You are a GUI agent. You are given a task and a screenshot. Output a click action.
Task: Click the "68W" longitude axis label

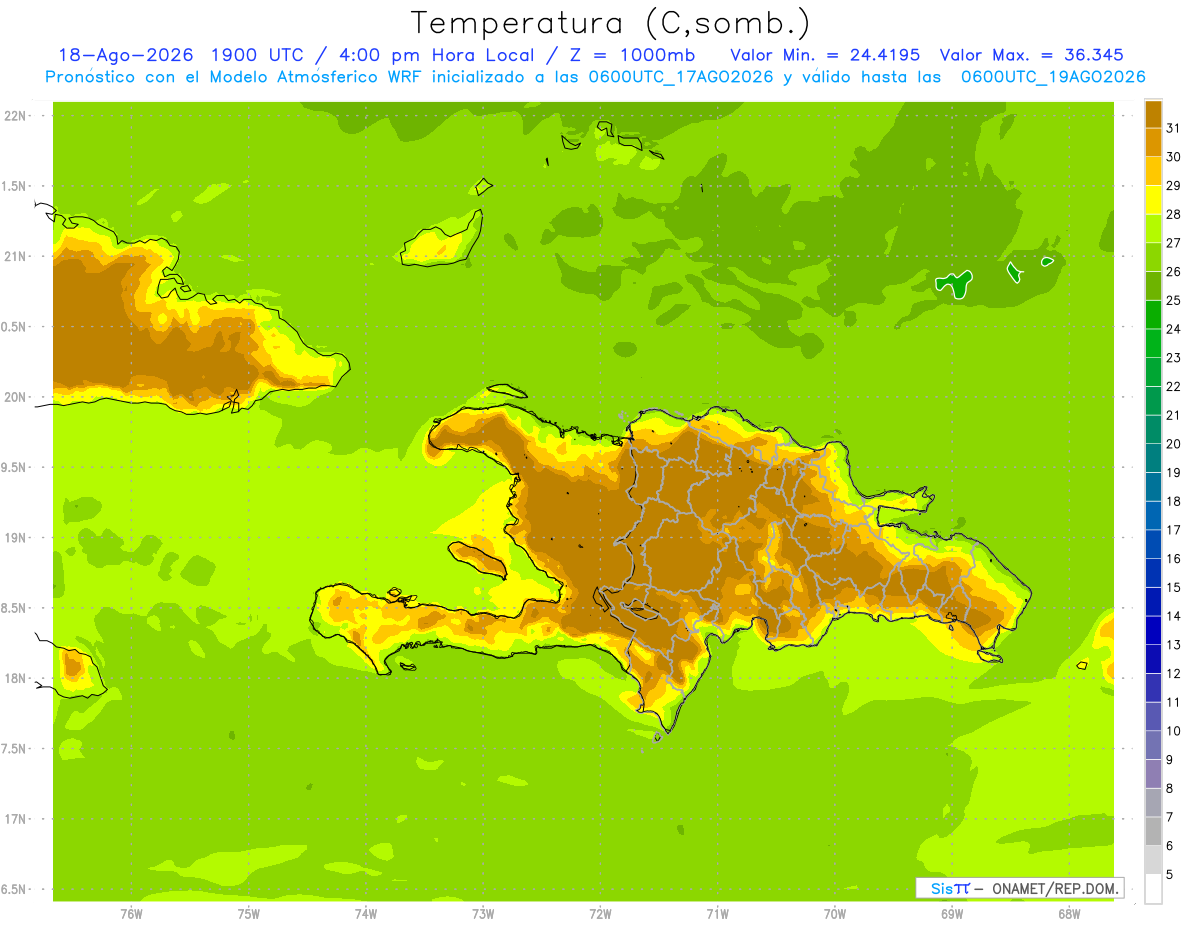tap(1069, 914)
